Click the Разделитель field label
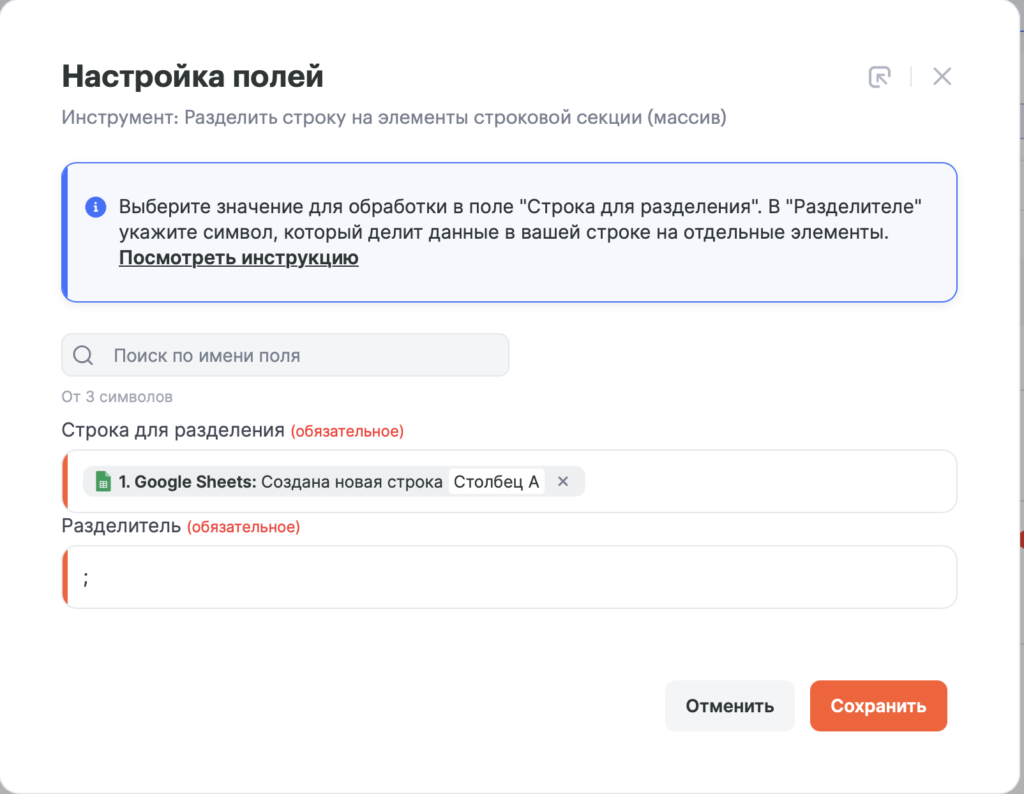 pos(121,526)
